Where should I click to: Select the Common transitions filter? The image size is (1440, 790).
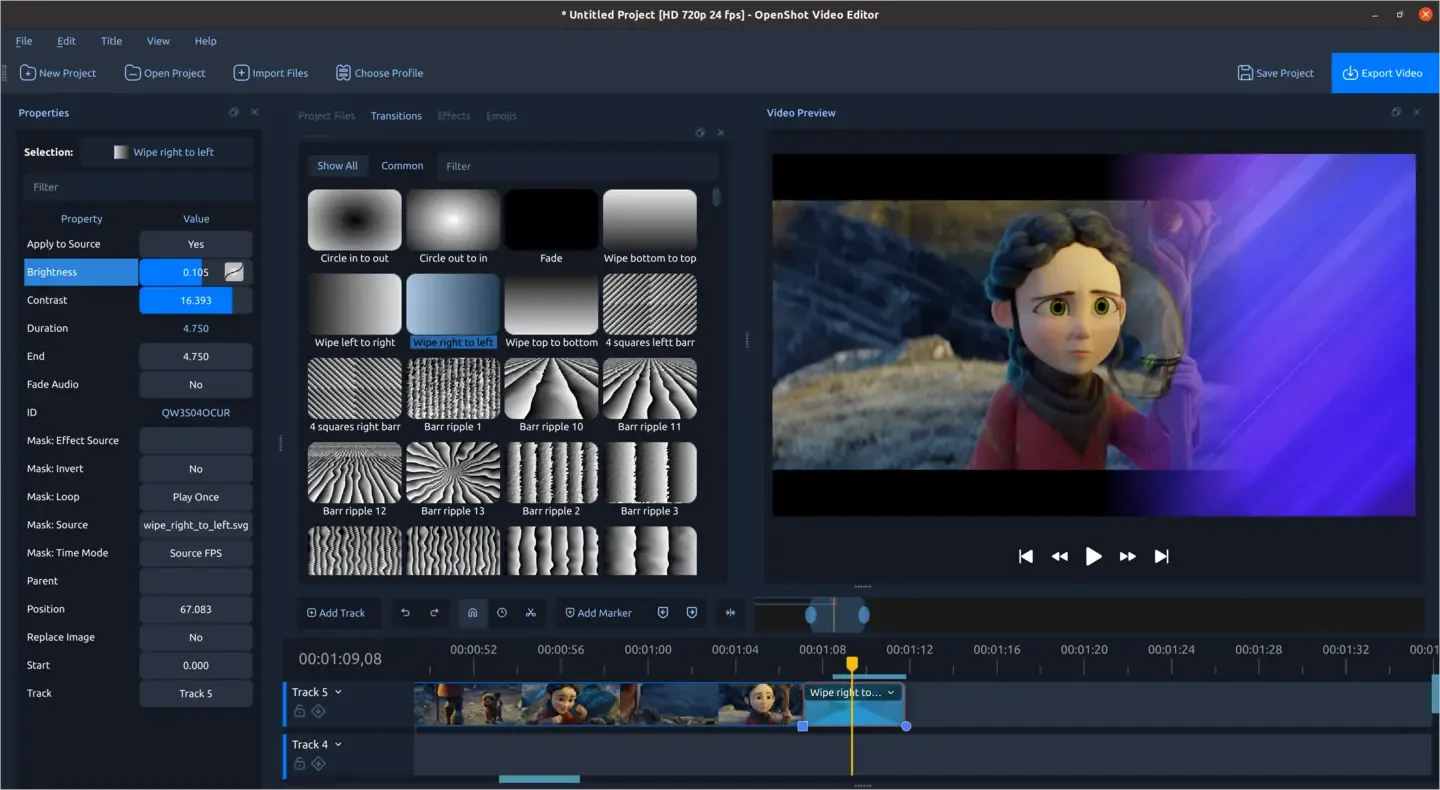402,166
